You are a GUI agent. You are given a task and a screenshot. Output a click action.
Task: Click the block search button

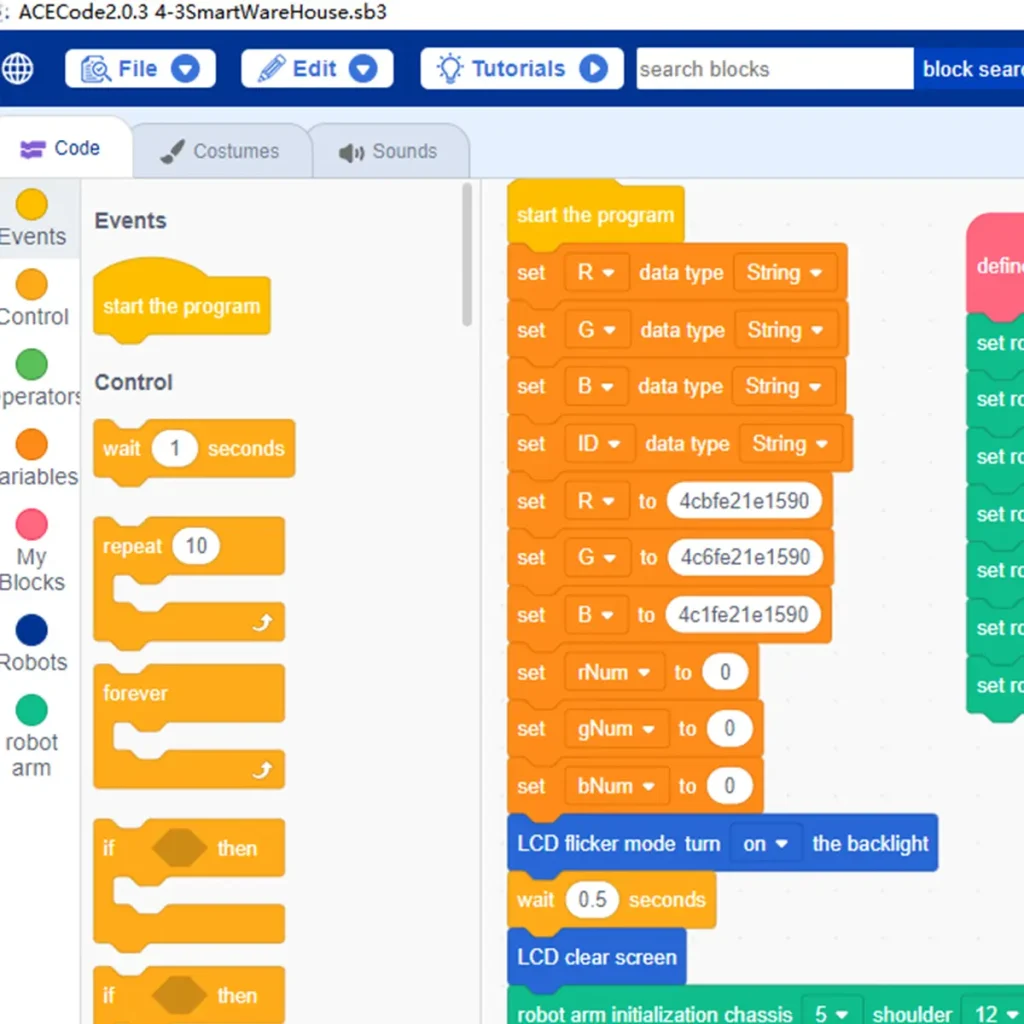pos(969,69)
